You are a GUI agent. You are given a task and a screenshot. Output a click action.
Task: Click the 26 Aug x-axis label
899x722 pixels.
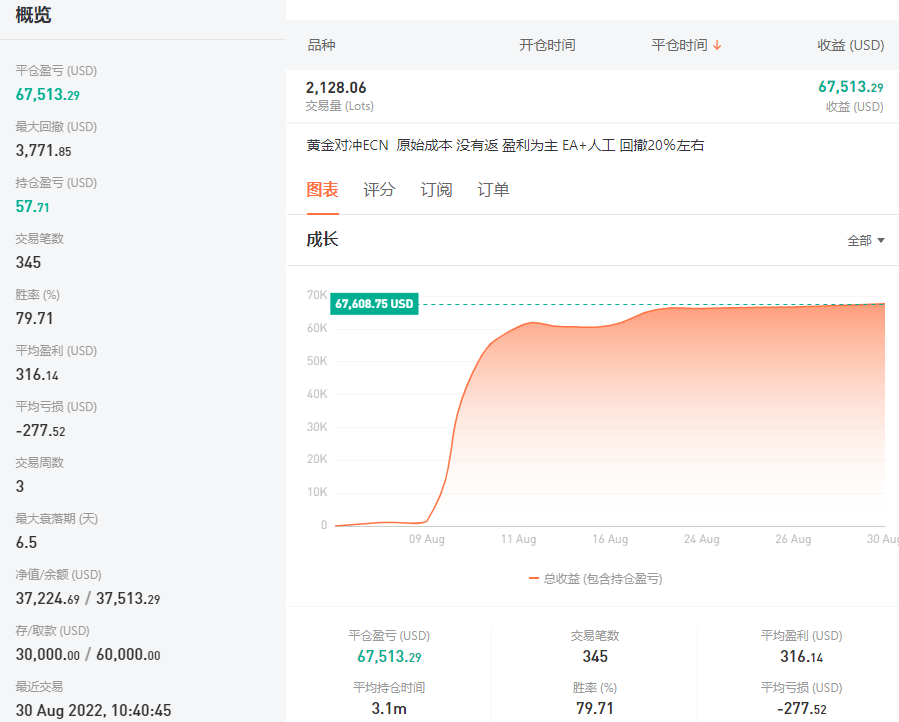pyautogui.click(x=793, y=539)
